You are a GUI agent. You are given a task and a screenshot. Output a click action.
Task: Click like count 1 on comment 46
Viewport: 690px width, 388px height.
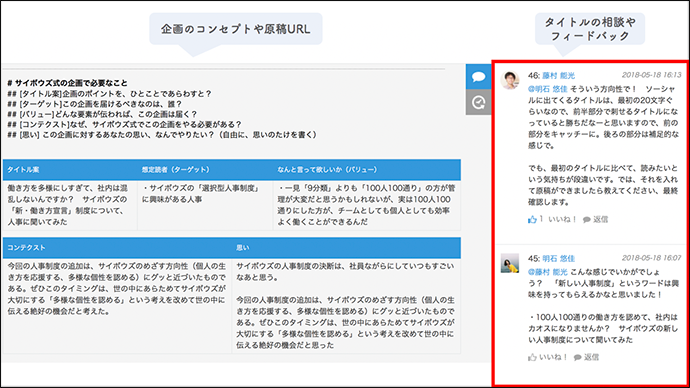[541, 219]
